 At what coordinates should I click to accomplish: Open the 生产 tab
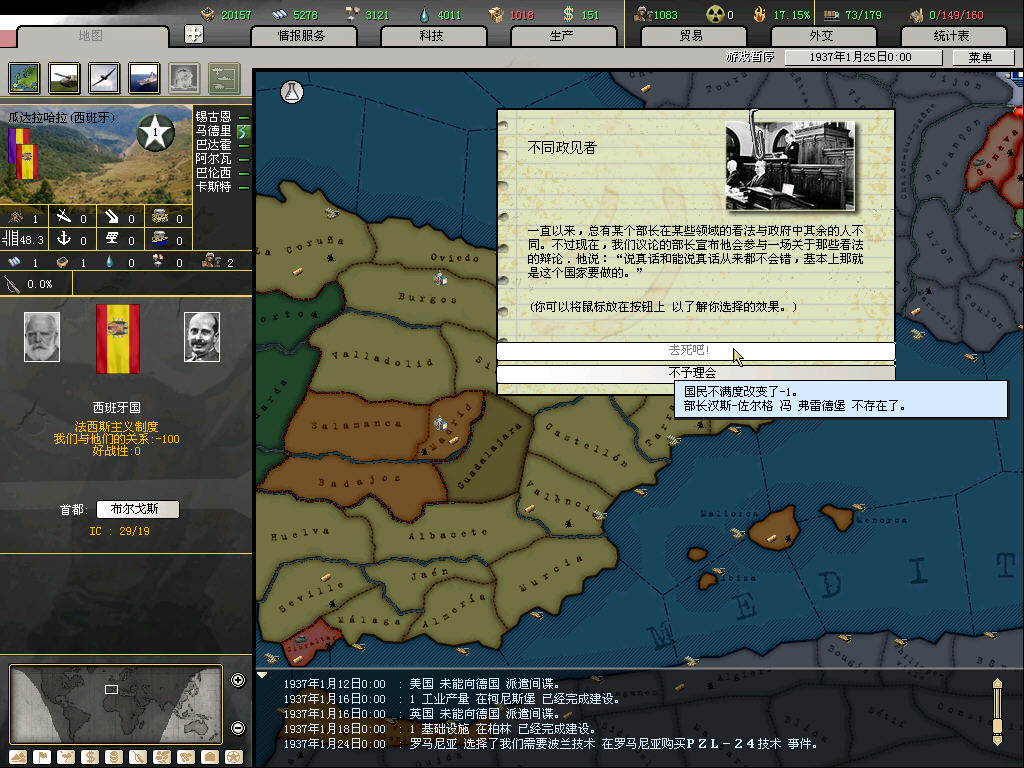point(562,36)
